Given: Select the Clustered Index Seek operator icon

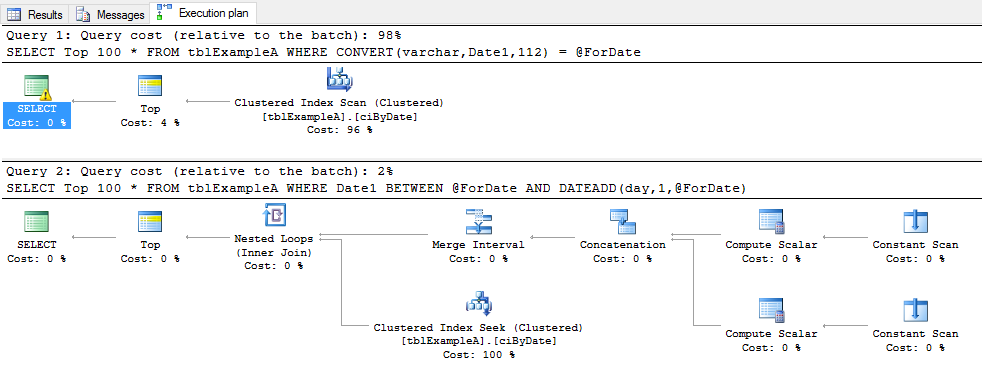Looking at the screenshot, I should [x=478, y=304].
